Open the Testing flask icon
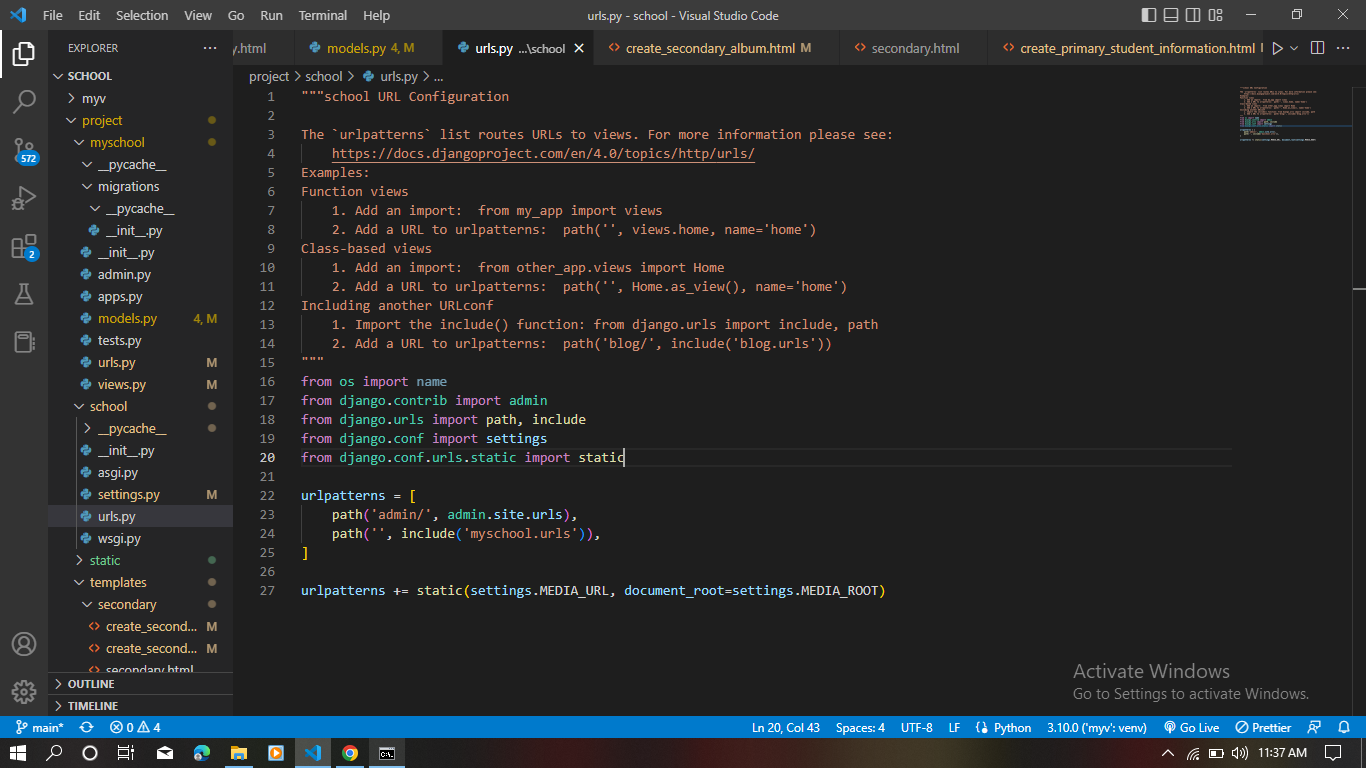This screenshot has width=1366, height=768. [24, 294]
